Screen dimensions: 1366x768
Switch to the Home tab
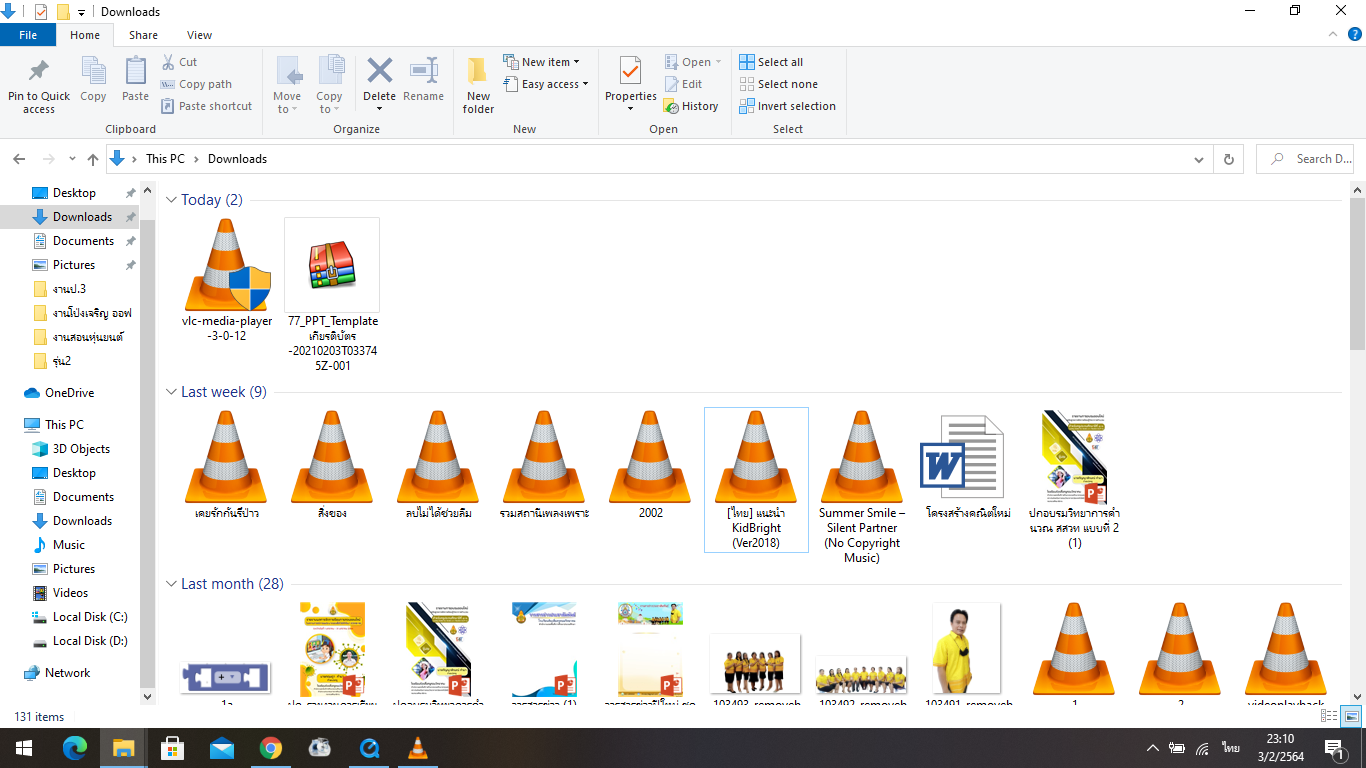point(85,35)
